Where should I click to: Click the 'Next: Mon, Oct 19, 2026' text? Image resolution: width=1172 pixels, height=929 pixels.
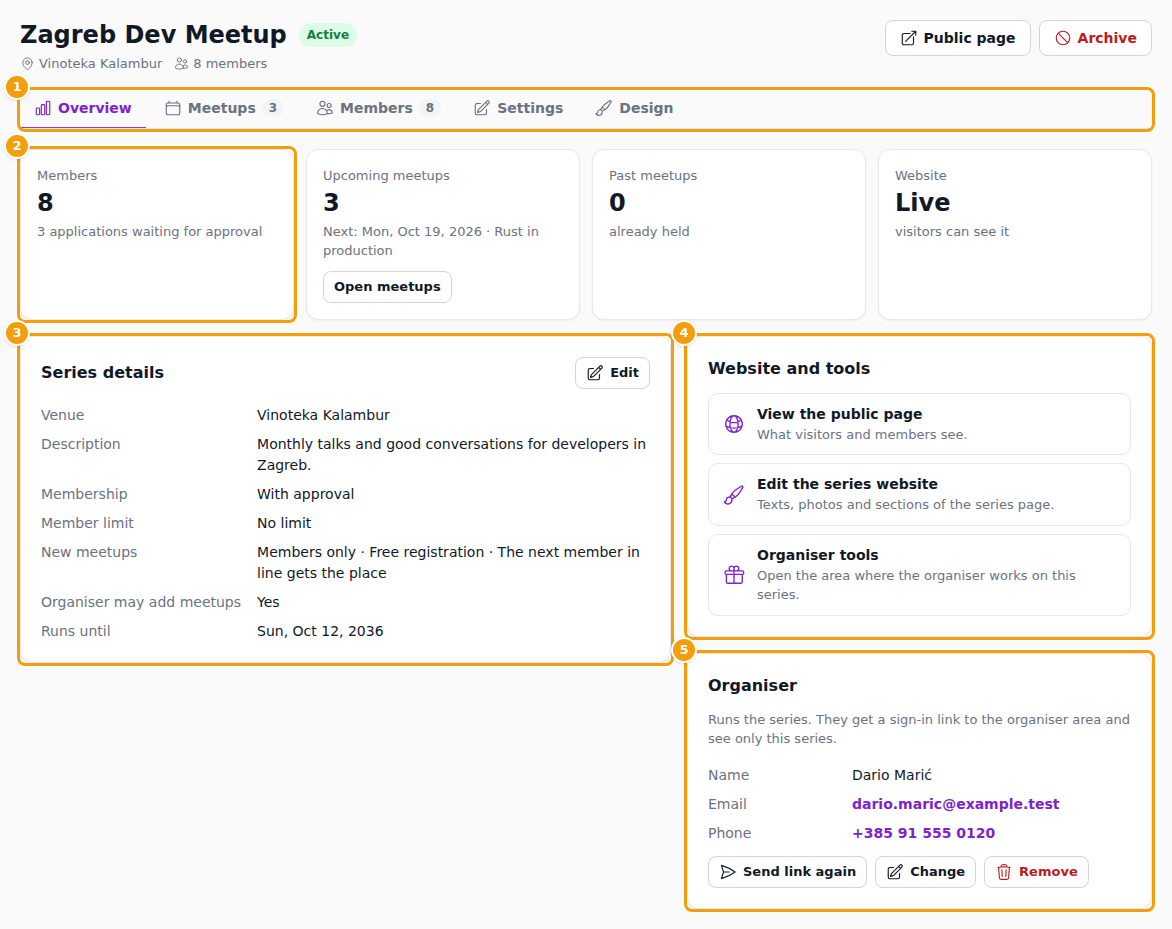pos(402,232)
